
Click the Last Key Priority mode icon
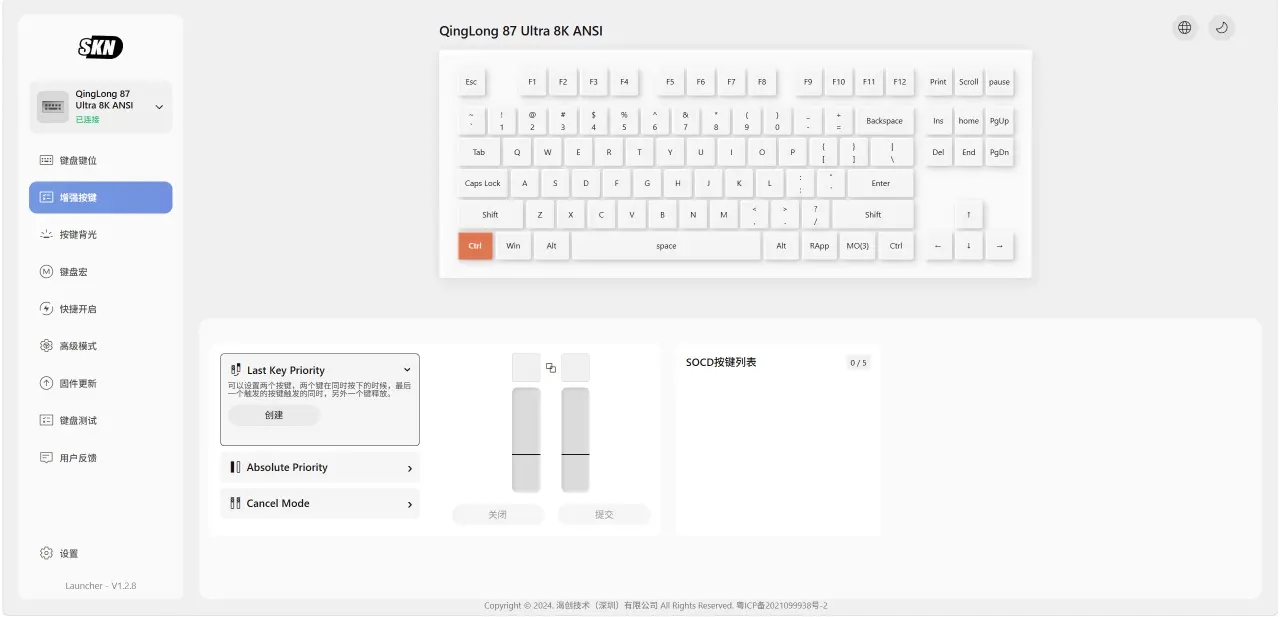[x=236, y=370]
